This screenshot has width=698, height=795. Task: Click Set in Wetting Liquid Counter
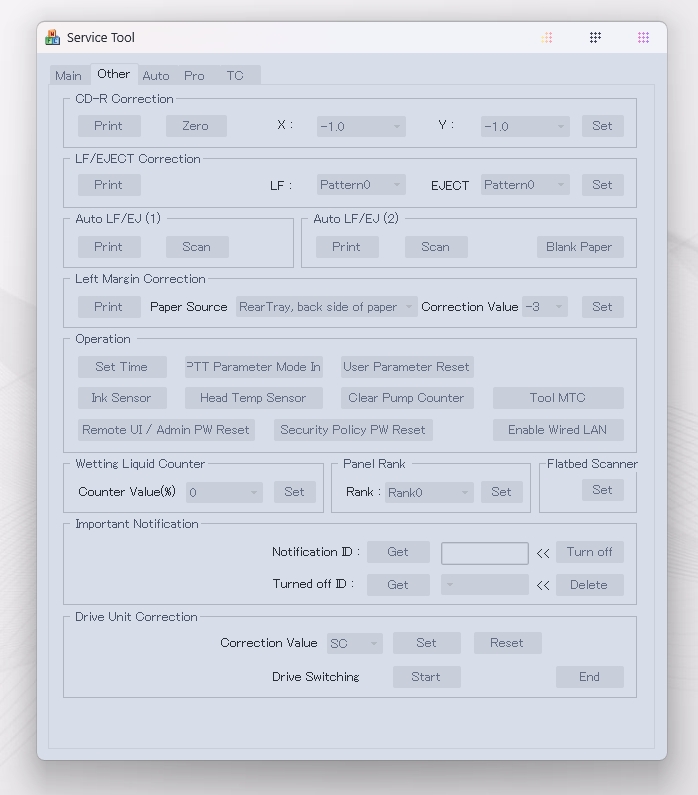(294, 492)
